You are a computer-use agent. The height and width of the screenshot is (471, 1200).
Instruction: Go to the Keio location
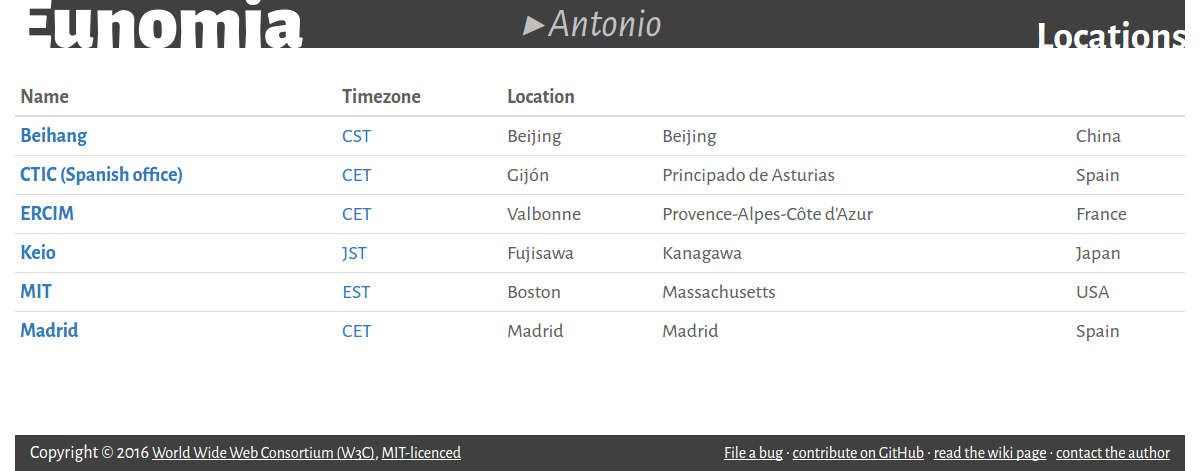pos(38,252)
